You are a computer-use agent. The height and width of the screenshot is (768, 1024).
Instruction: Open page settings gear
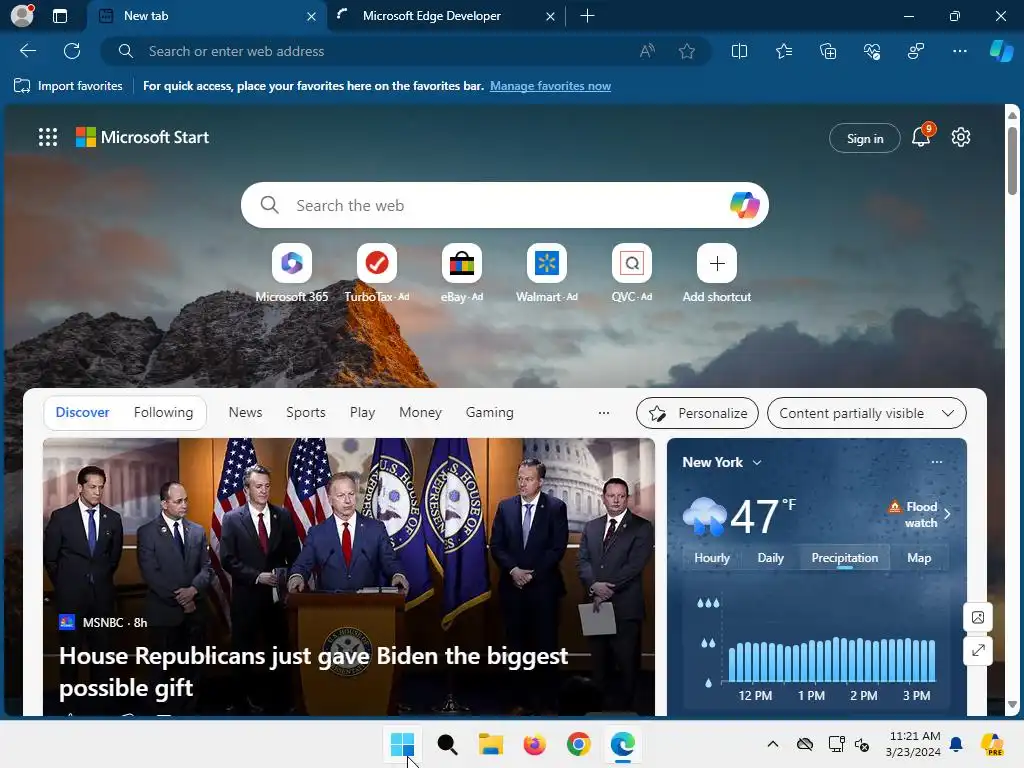(961, 137)
